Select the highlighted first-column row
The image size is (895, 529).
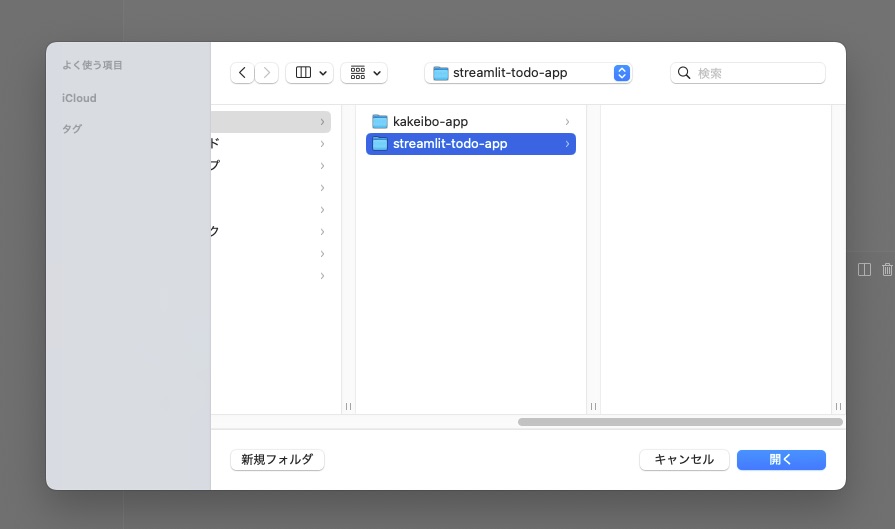click(x=270, y=122)
